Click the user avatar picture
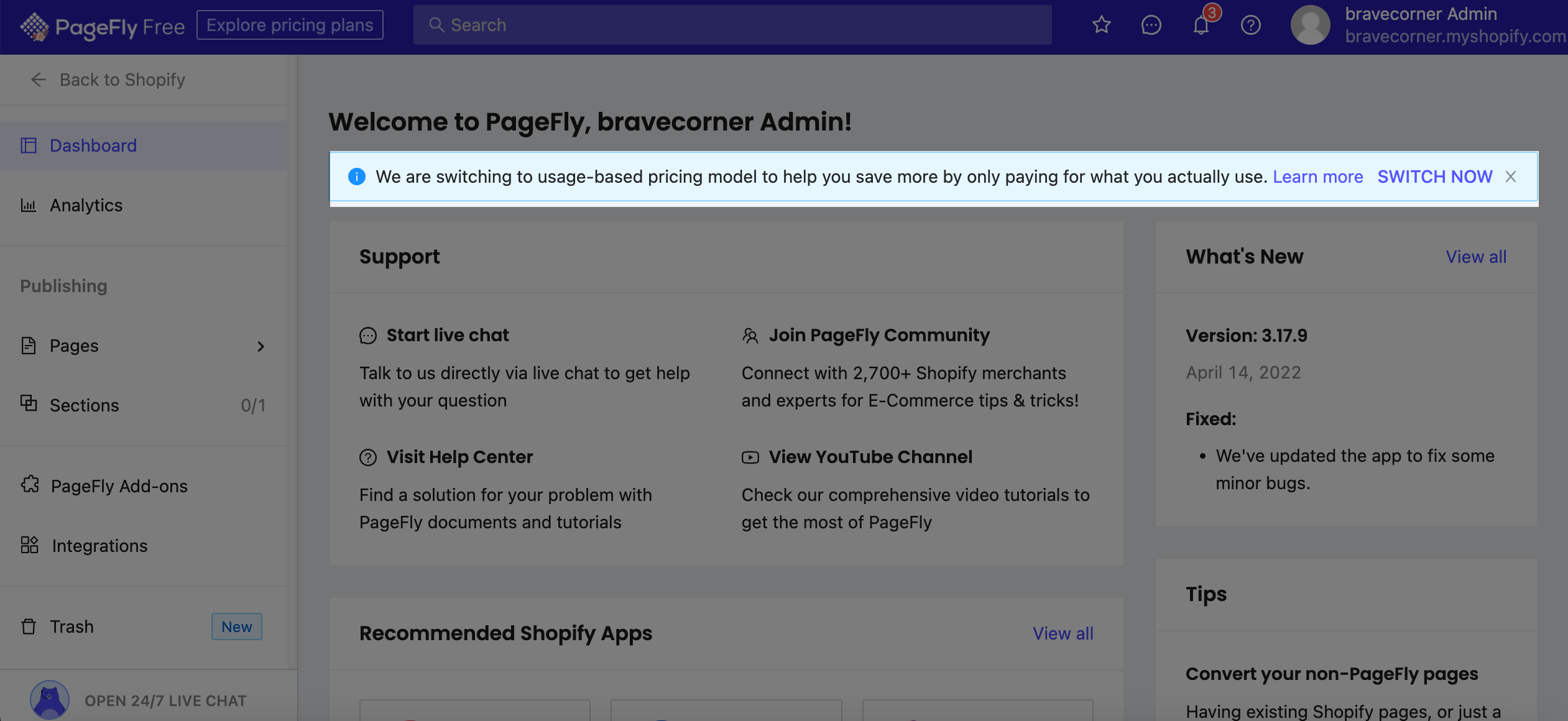 [x=1310, y=25]
